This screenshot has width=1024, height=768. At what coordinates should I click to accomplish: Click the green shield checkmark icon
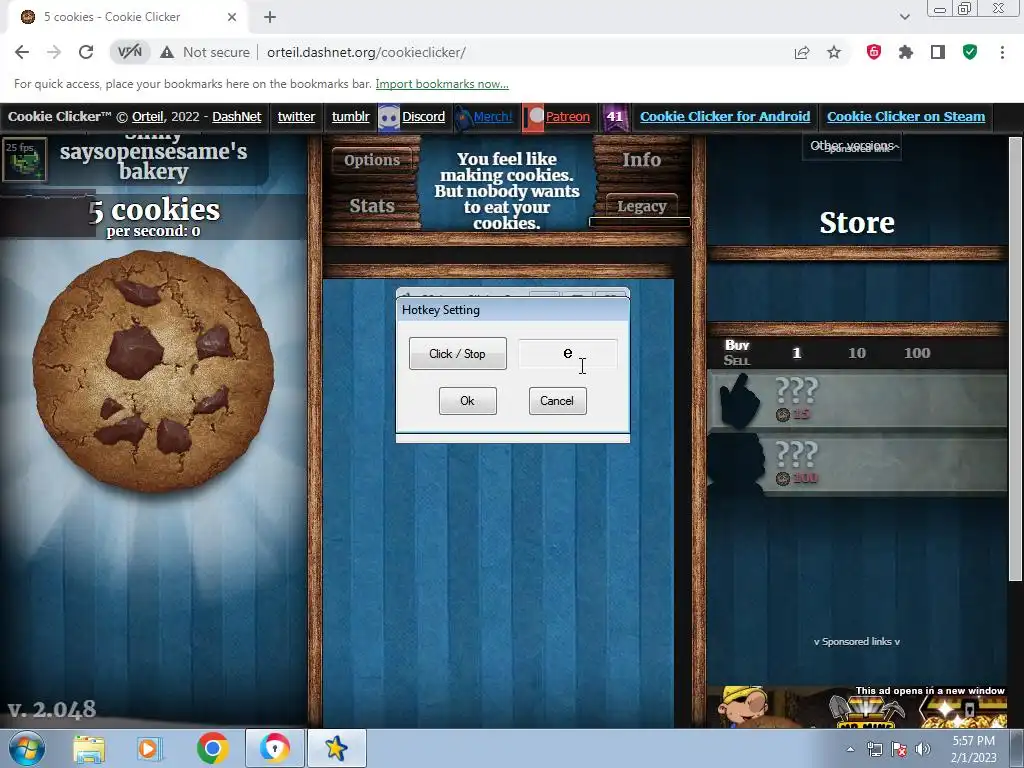coord(970,52)
